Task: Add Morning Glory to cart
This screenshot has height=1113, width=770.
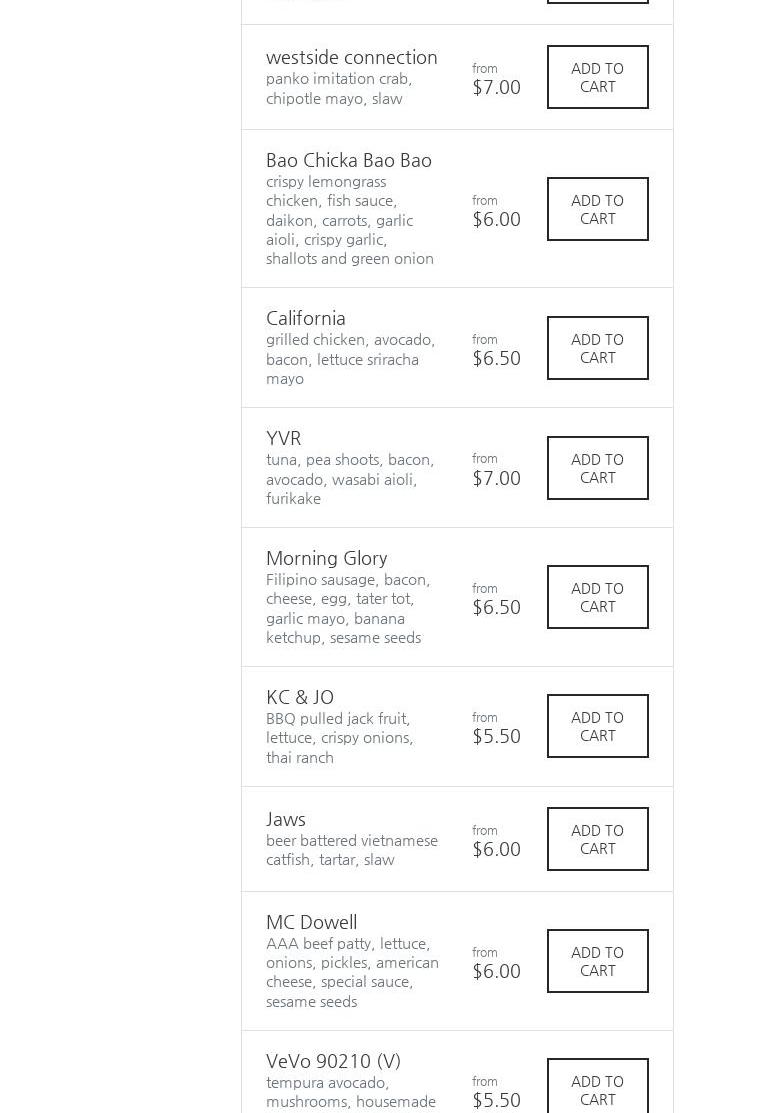Action: (597, 597)
